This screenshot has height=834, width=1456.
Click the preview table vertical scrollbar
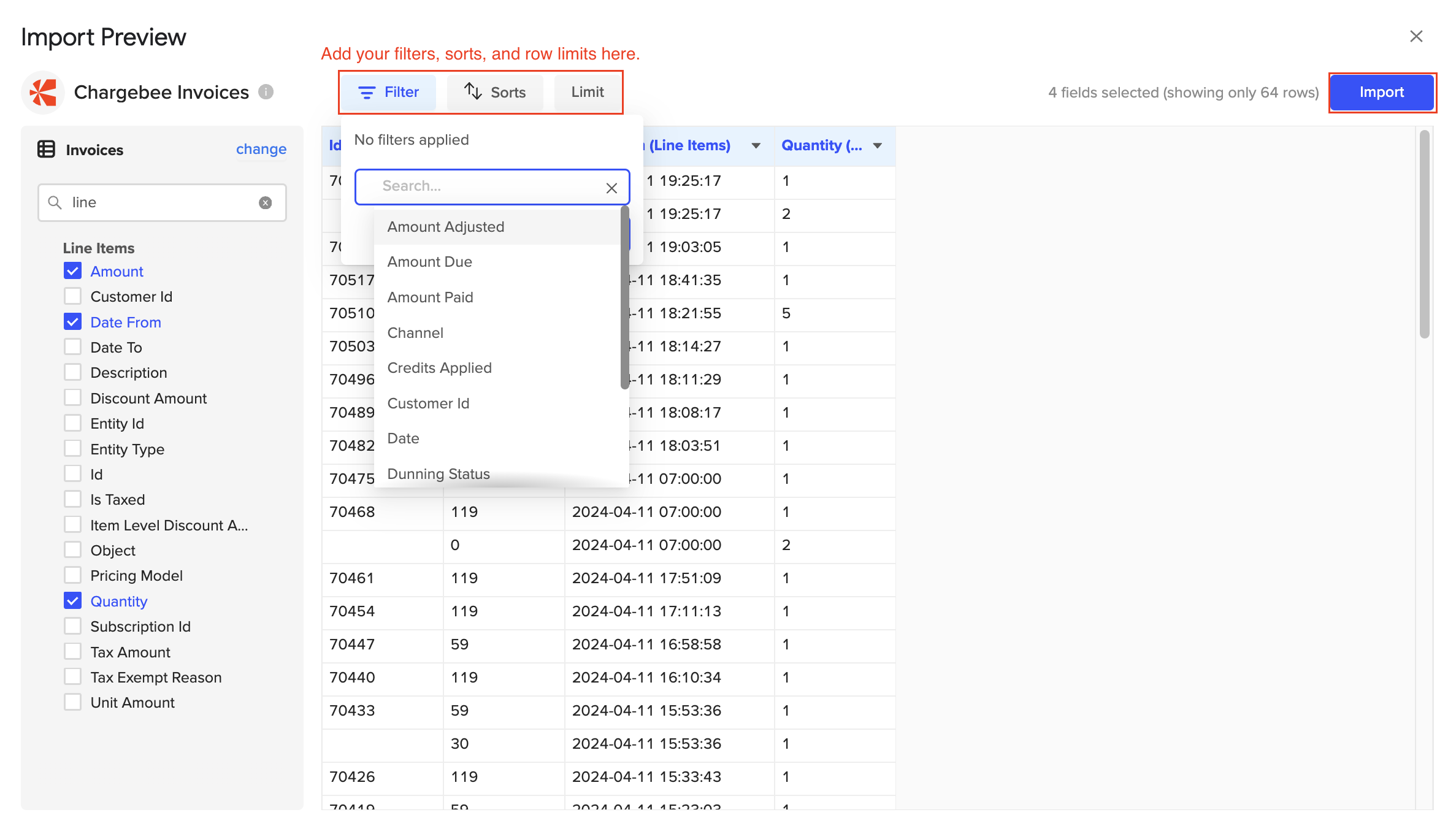tap(1424, 234)
